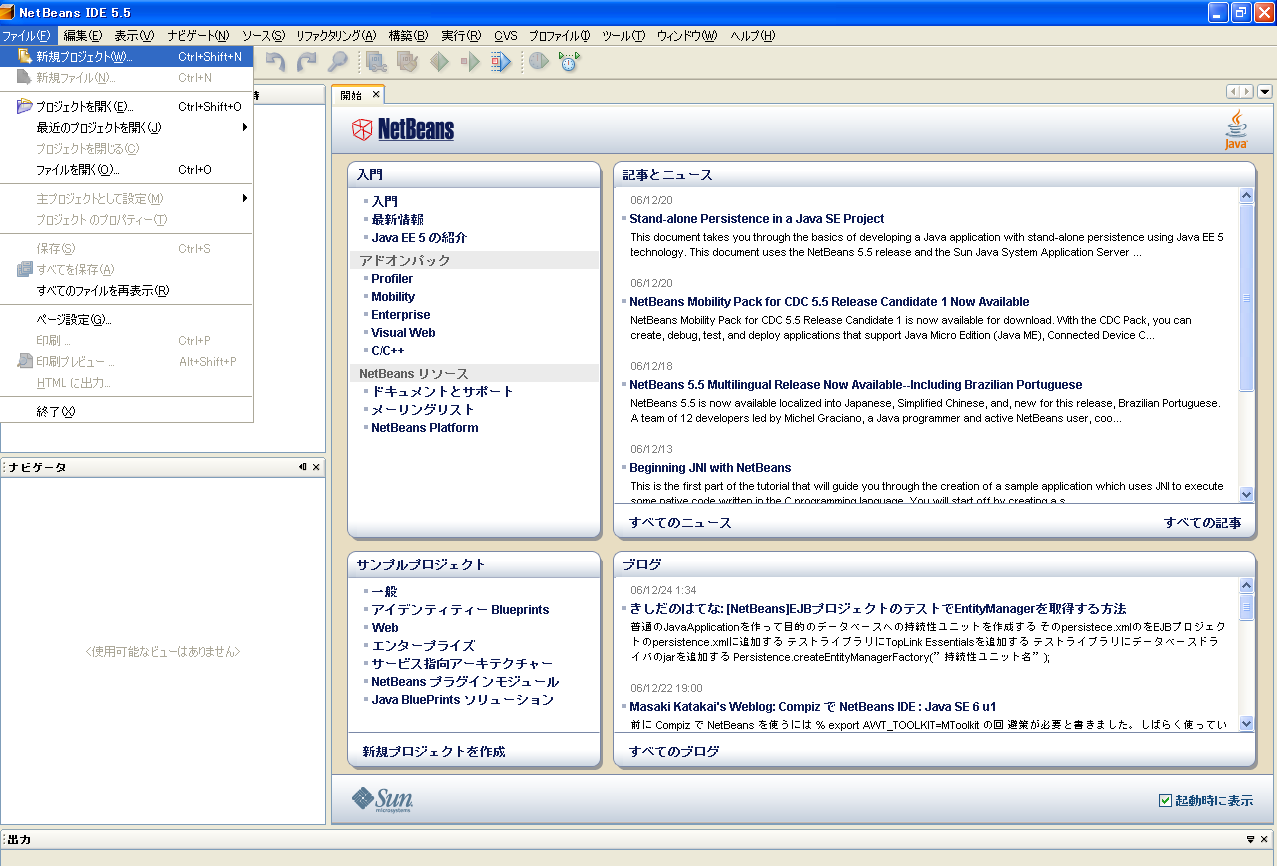Image resolution: width=1277 pixels, height=866 pixels.
Task: Click the magnifier Find icon in toolbar
Action: [338, 62]
